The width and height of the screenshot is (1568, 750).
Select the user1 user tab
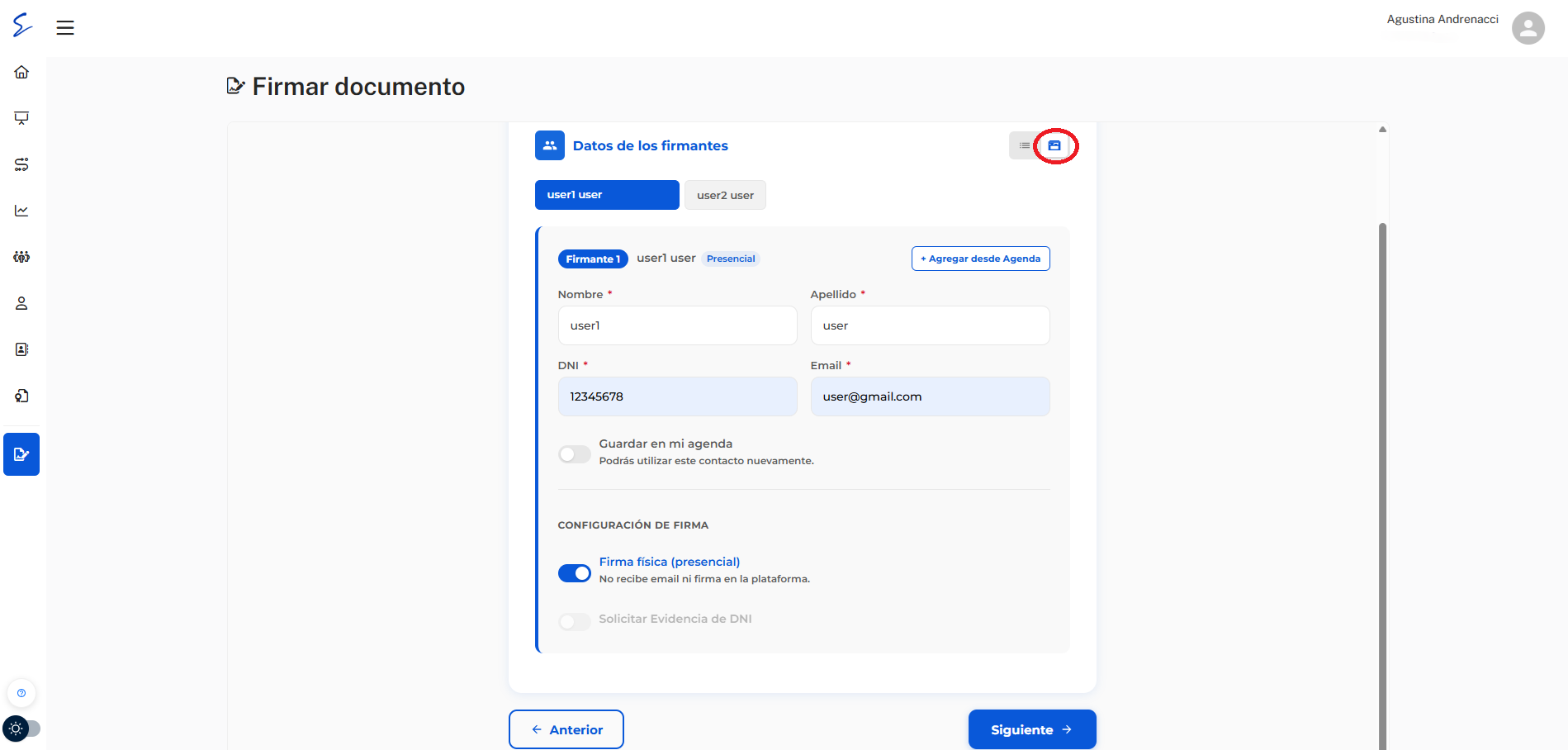point(607,195)
